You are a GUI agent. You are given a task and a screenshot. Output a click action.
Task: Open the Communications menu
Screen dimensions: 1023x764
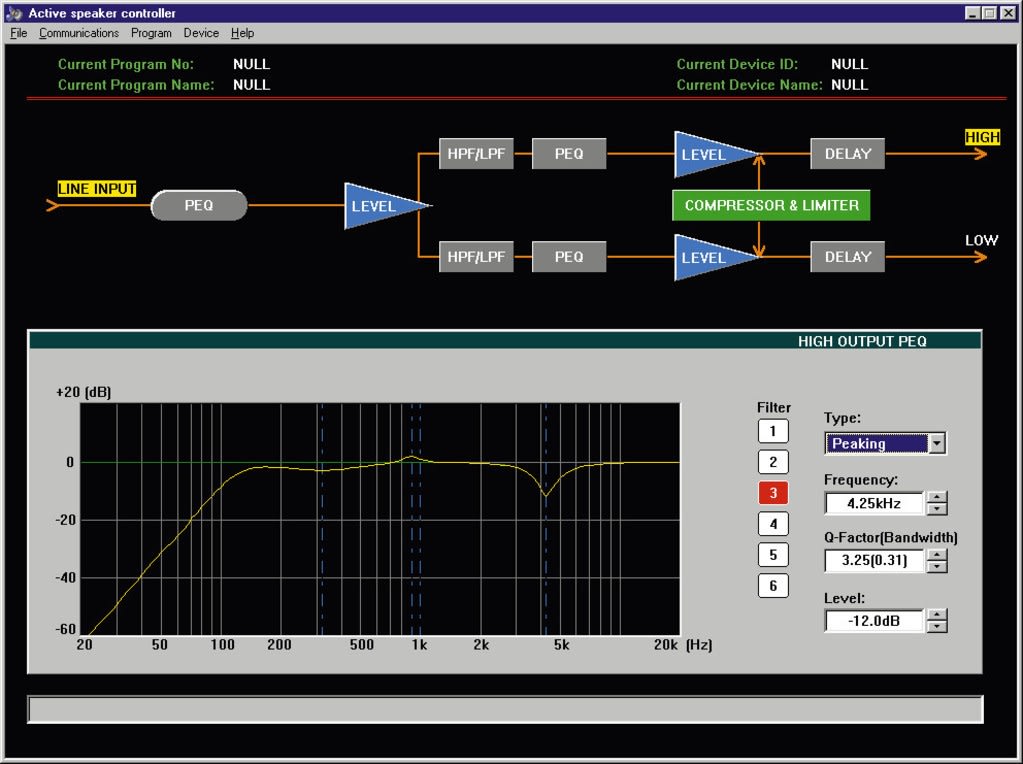pos(79,33)
